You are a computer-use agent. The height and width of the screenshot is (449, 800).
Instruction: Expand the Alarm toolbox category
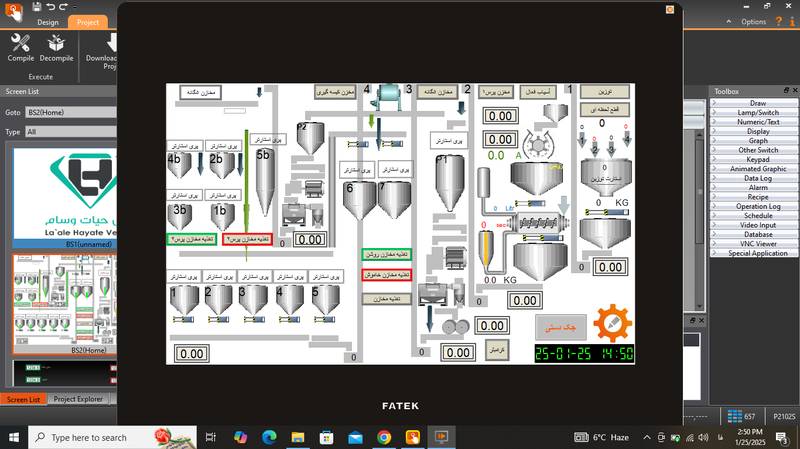757,187
